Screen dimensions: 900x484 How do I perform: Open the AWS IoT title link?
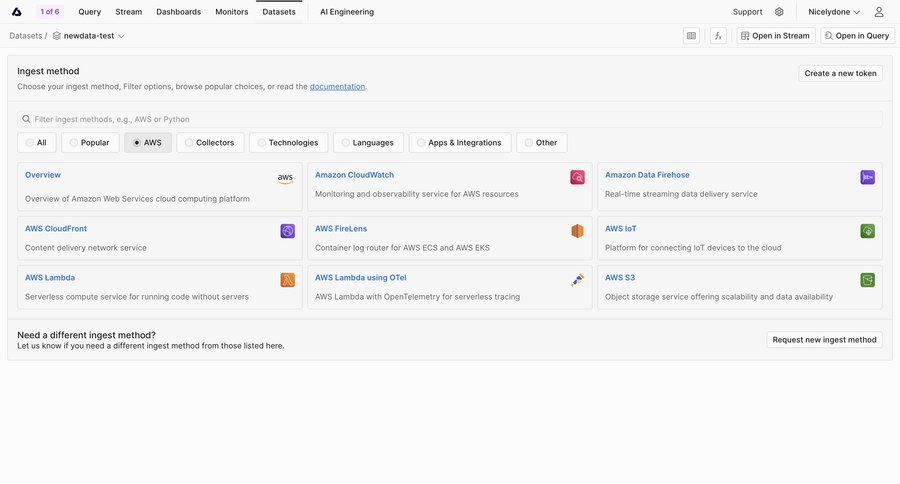tap(620, 229)
